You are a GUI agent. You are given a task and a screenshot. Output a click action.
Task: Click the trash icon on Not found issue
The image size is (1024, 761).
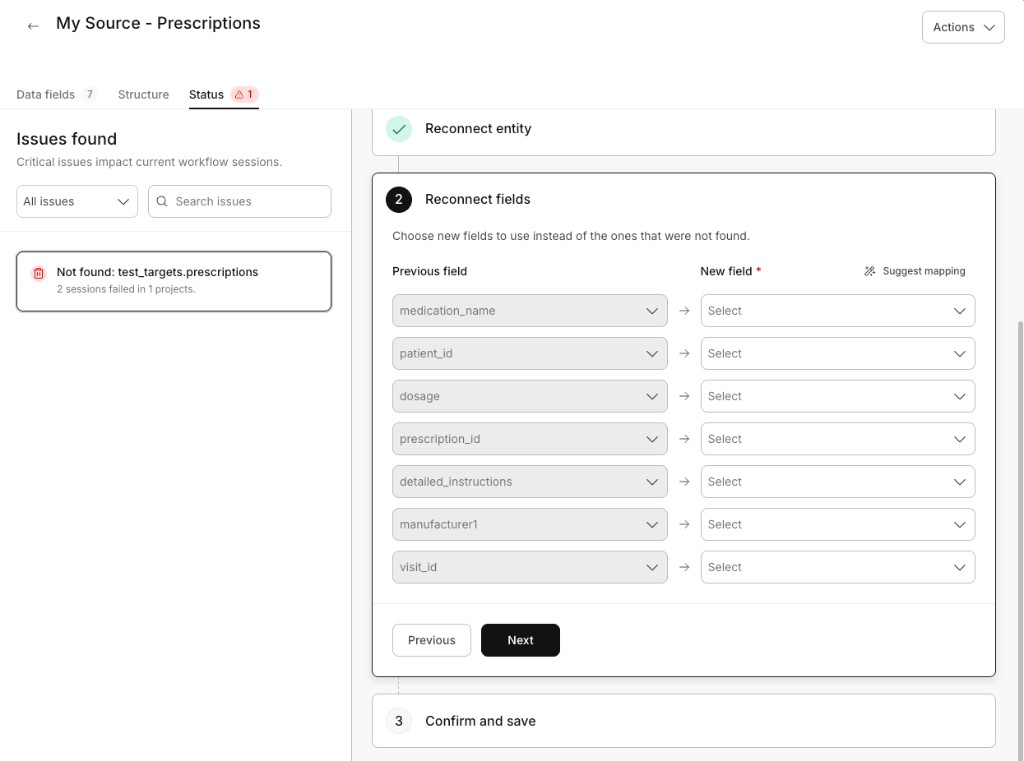[x=39, y=274]
